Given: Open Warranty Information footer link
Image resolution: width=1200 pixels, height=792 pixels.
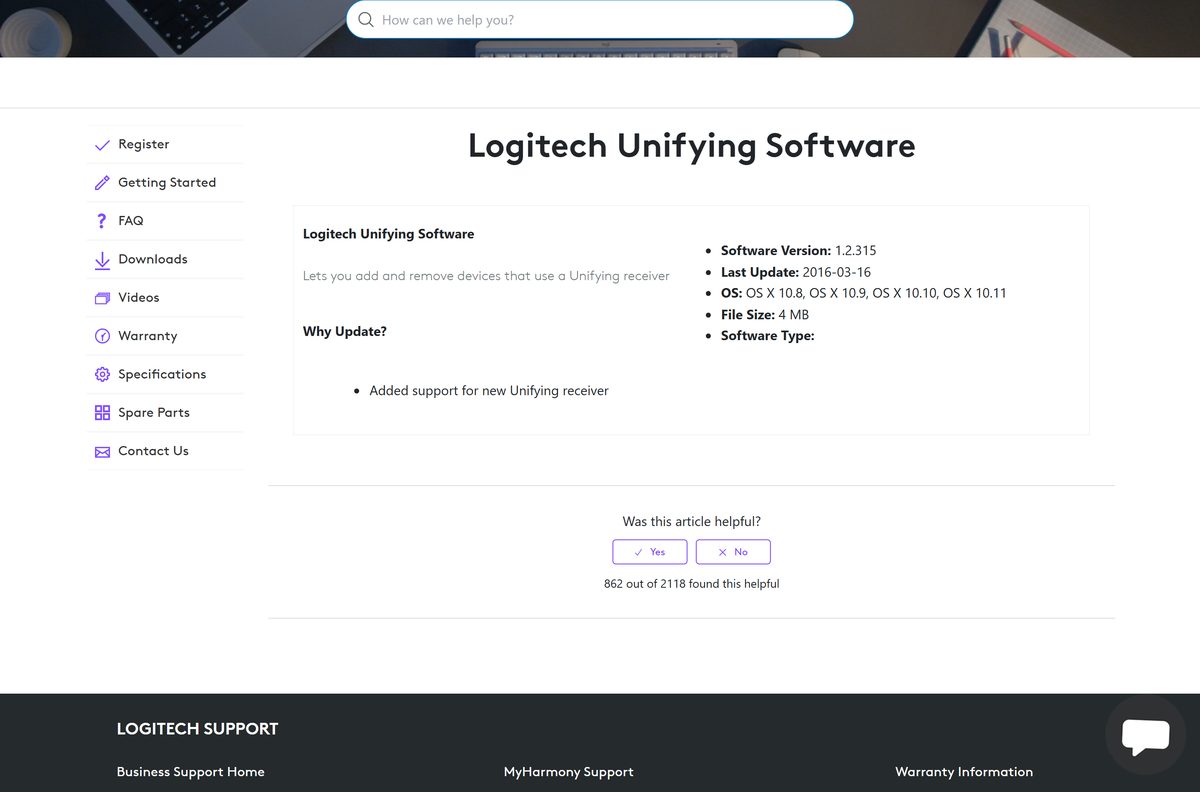Looking at the screenshot, I should (964, 772).
